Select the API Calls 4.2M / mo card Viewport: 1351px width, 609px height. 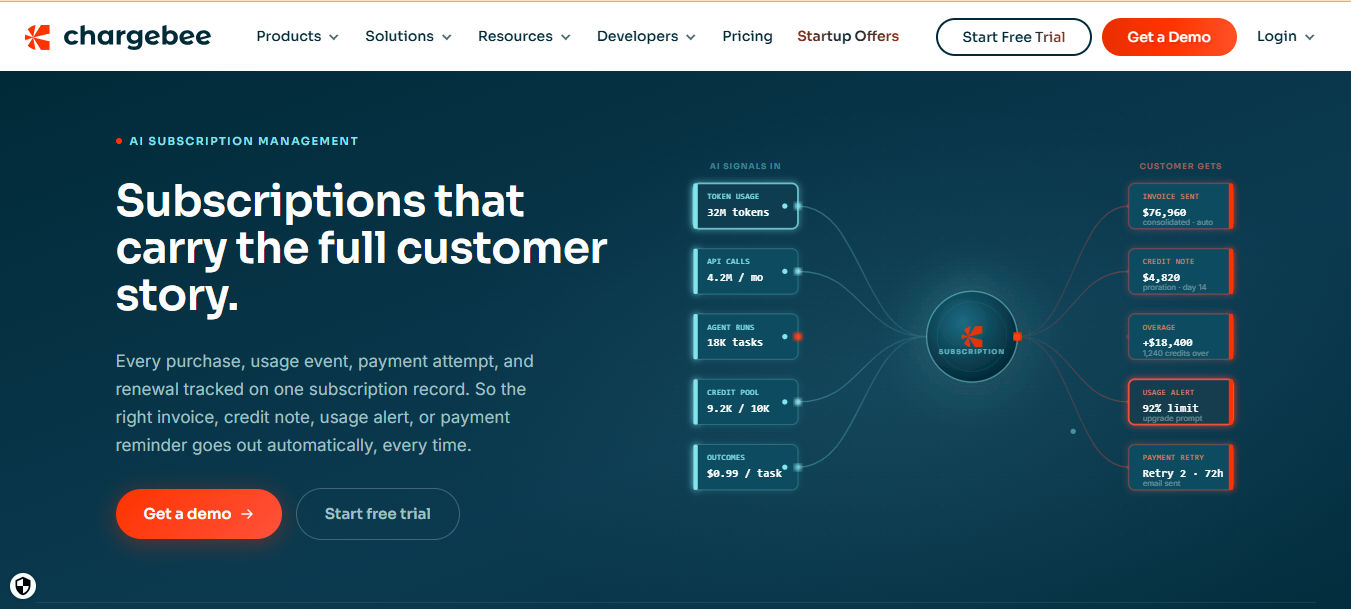746,271
